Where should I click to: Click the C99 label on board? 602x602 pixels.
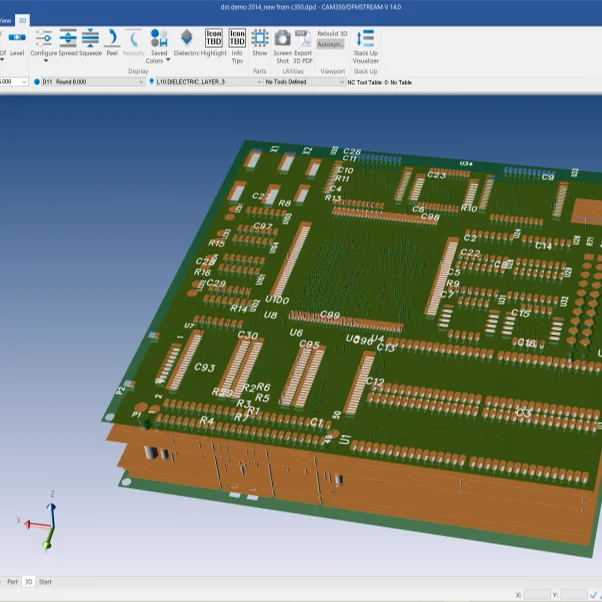[x=330, y=315]
